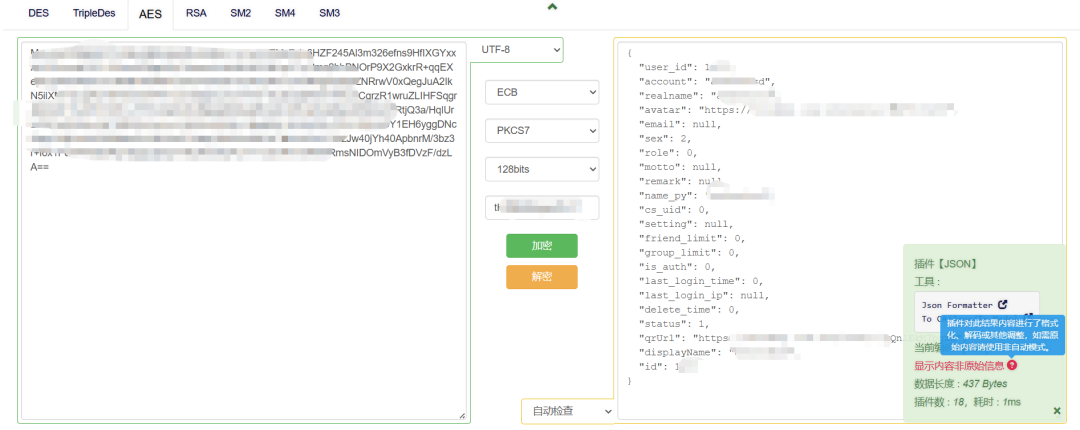This screenshot has height=430, width=1080.
Task: Click the 插件【JSON】 heading text
Action: (946, 263)
